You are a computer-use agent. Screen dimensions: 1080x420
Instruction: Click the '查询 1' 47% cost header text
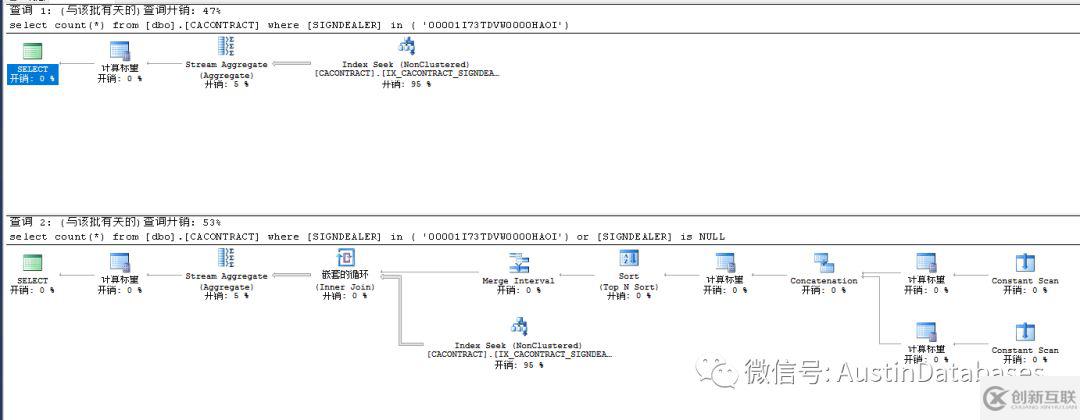[115, 12]
